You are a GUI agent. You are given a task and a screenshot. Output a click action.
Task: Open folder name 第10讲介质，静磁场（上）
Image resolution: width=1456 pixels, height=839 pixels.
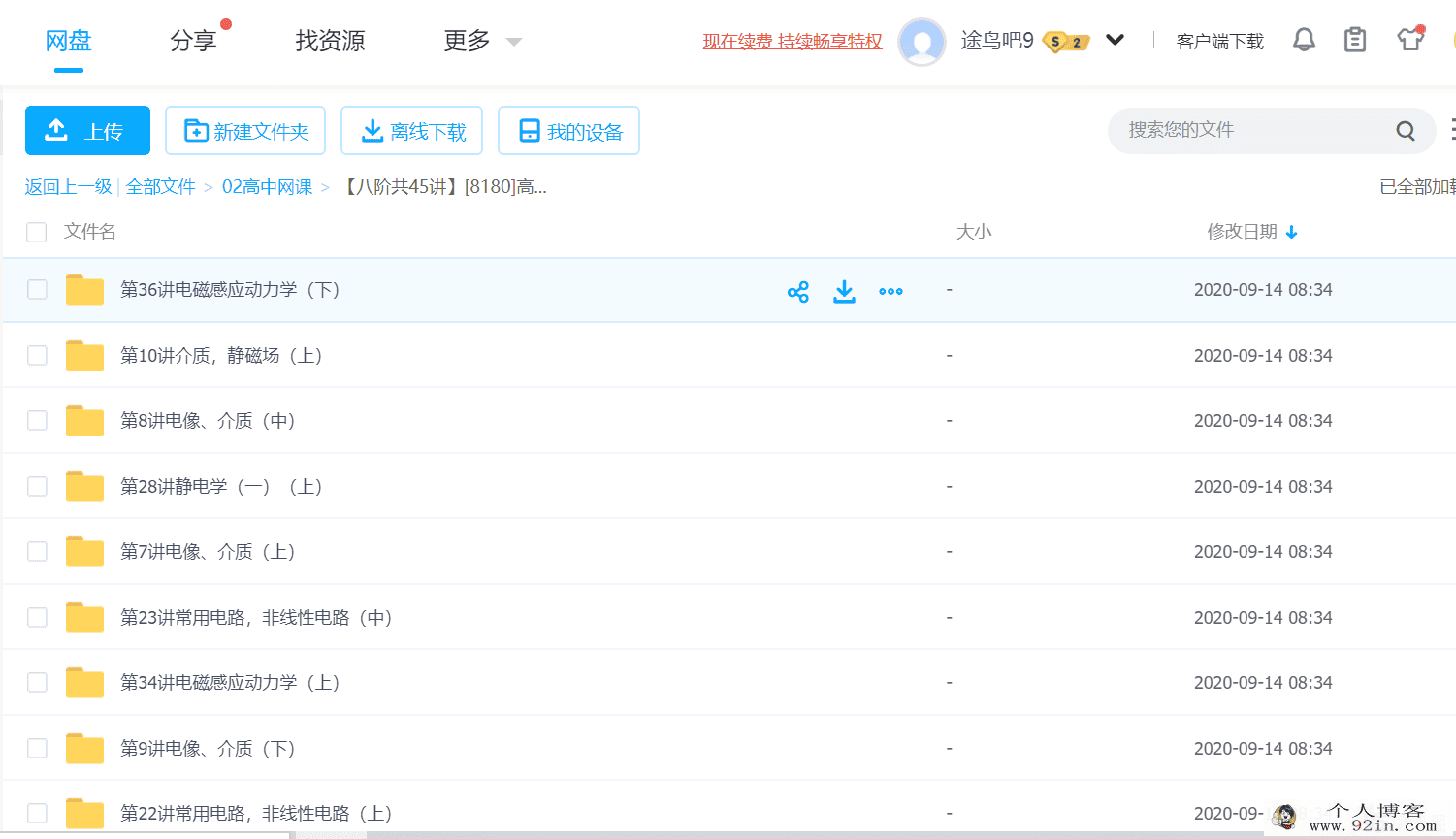click(x=221, y=356)
